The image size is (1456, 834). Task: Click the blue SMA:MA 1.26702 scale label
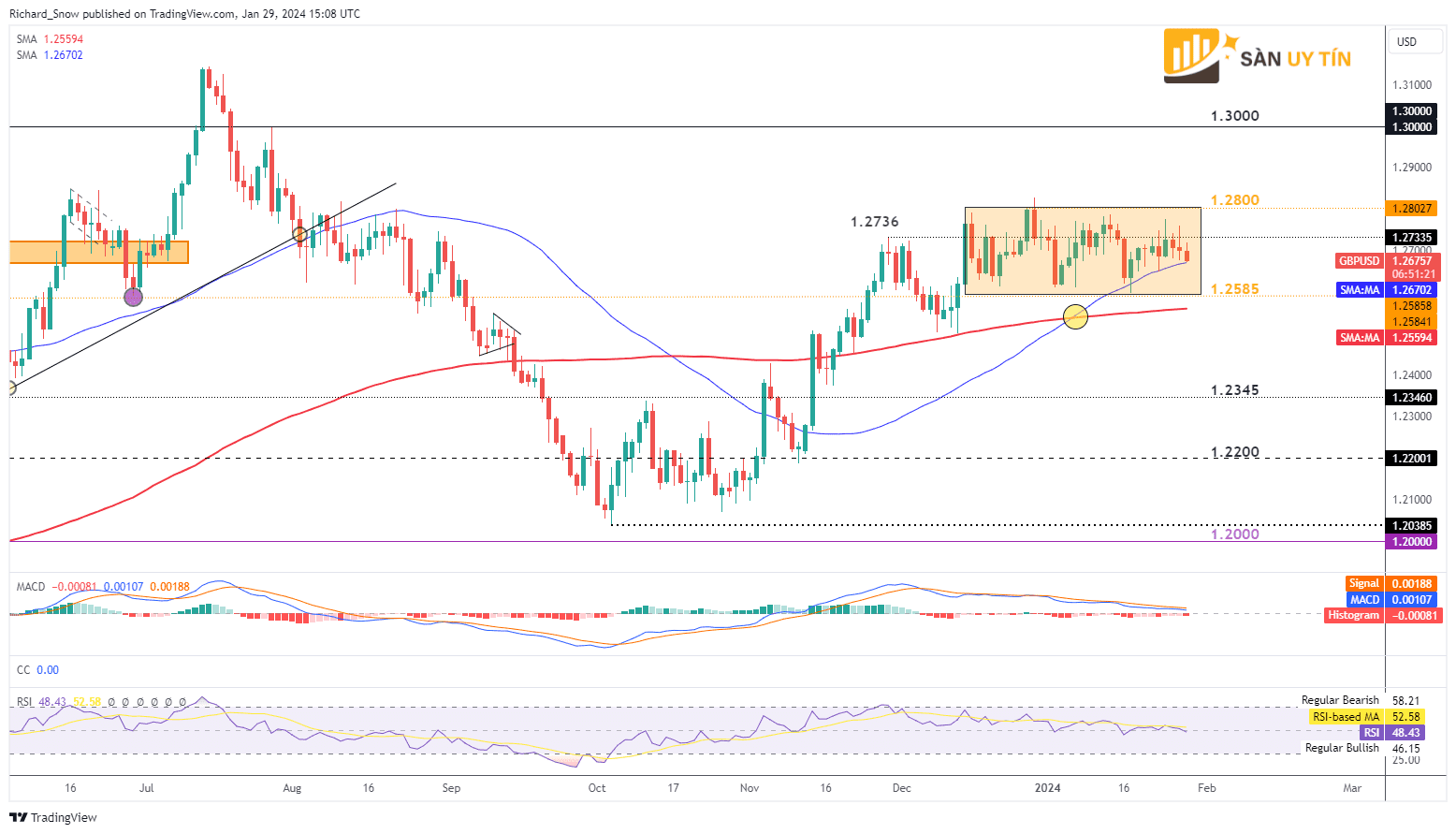click(x=1386, y=290)
